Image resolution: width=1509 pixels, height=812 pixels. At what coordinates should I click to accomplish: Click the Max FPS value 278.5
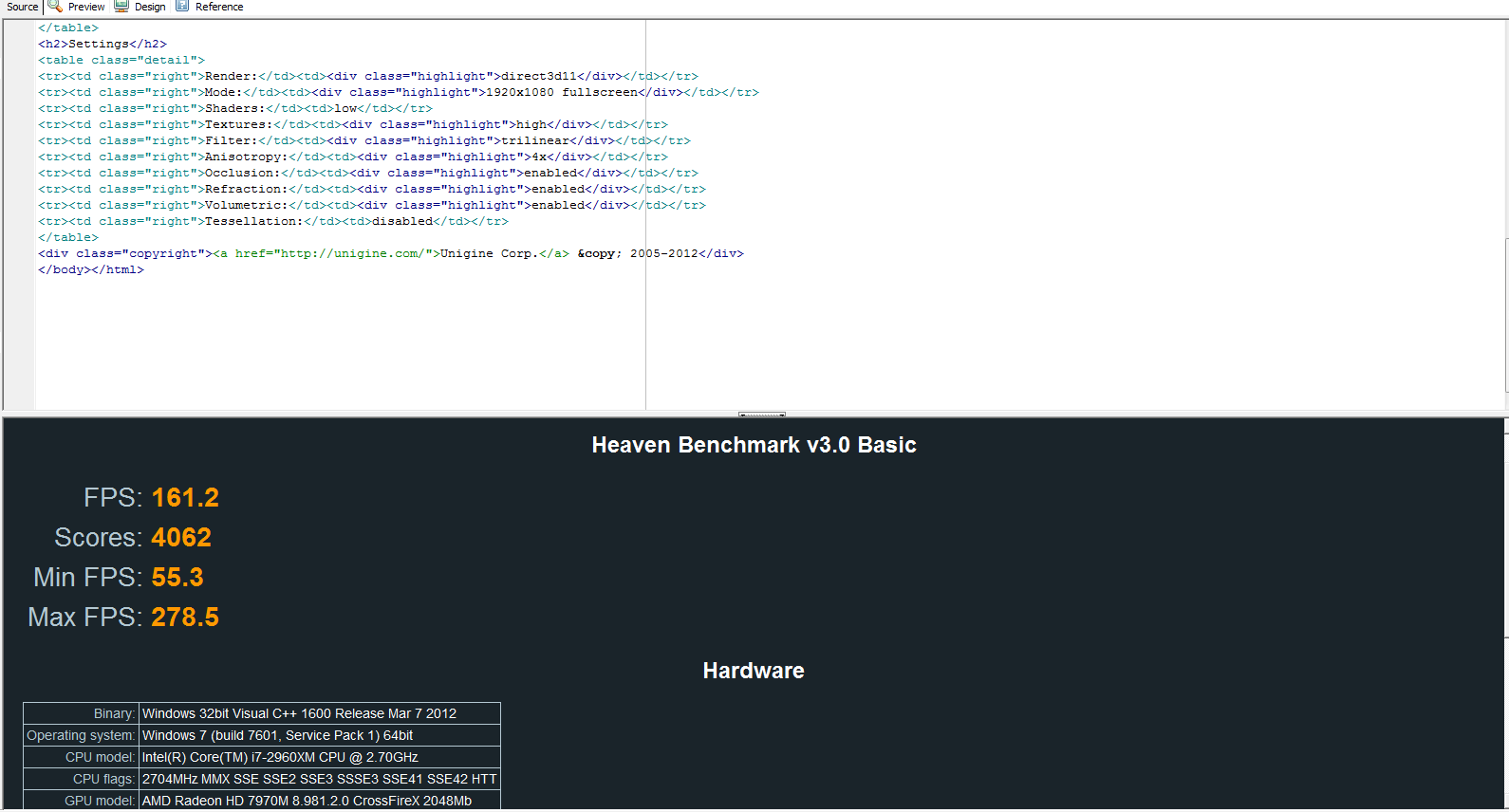pos(185,617)
